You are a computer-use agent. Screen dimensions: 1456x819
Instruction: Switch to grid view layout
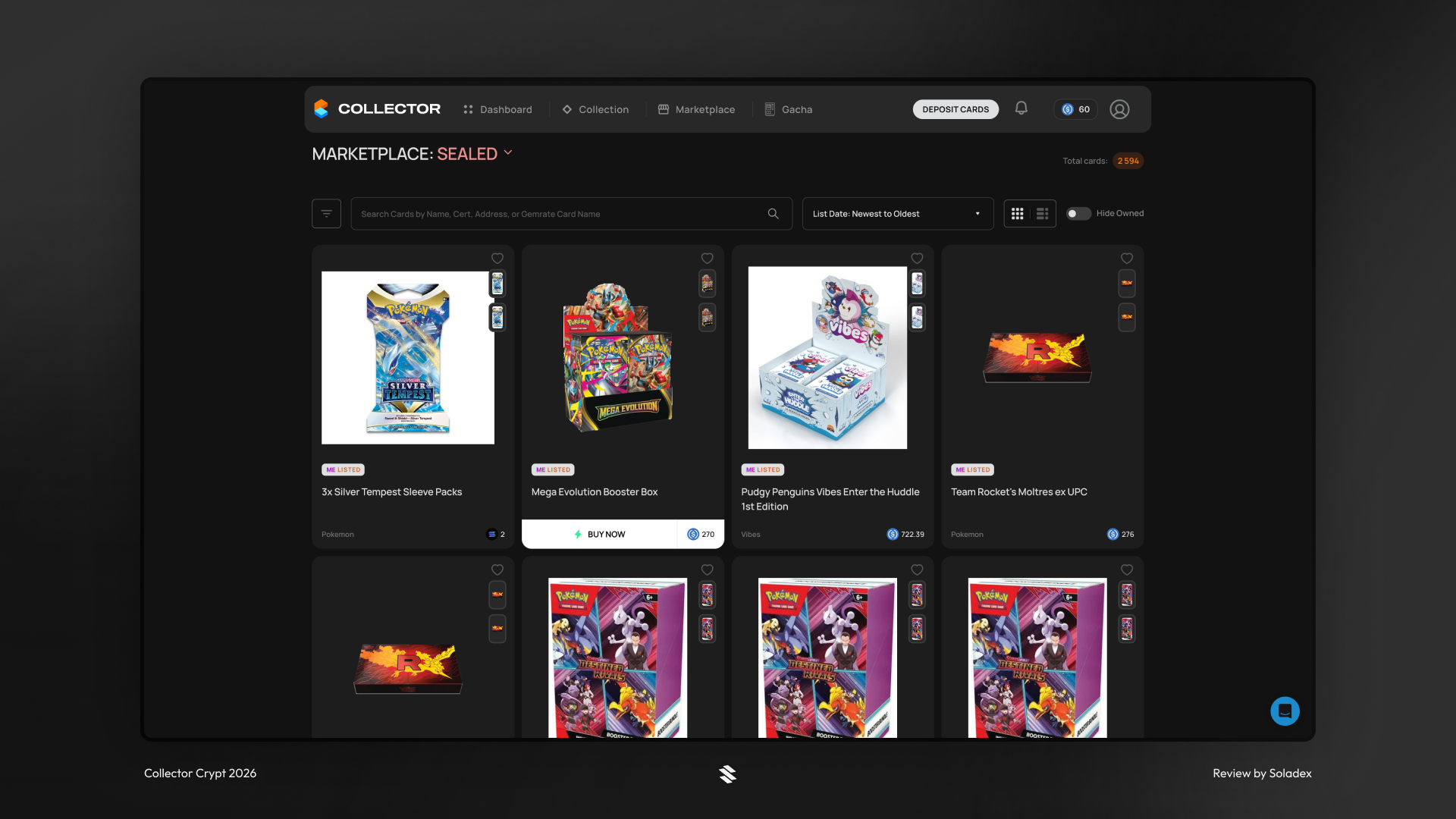pyautogui.click(x=1018, y=214)
